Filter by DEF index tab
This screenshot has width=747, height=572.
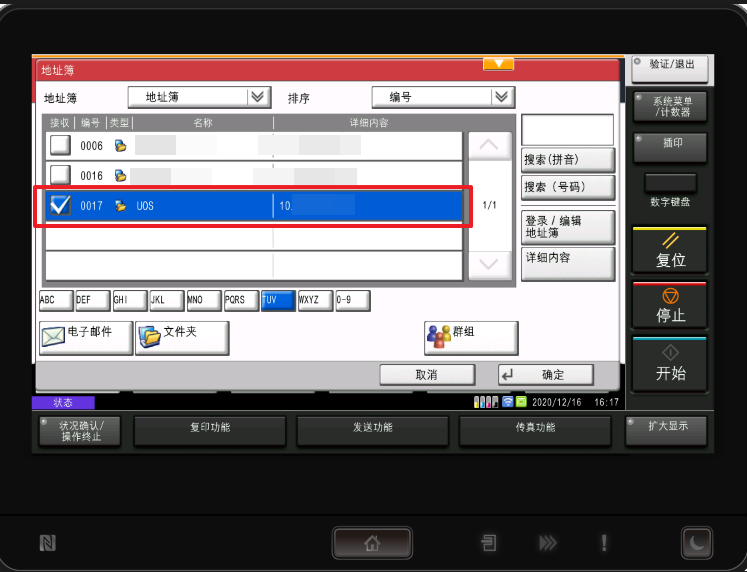pyautogui.click(x=93, y=300)
